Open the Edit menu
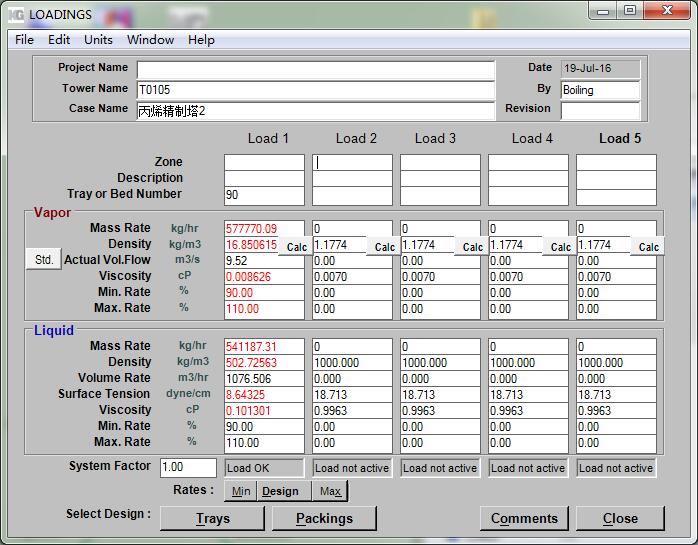698x545 pixels. pyautogui.click(x=59, y=40)
